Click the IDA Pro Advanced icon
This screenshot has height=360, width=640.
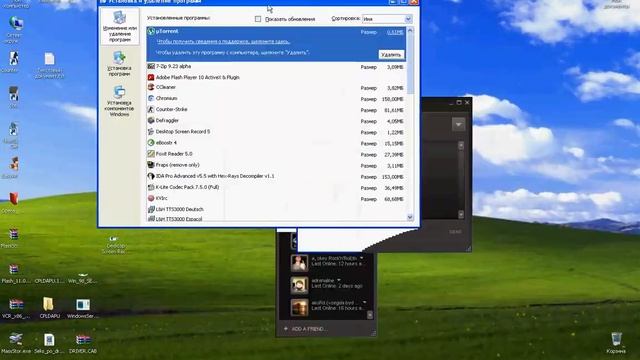click(151, 176)
